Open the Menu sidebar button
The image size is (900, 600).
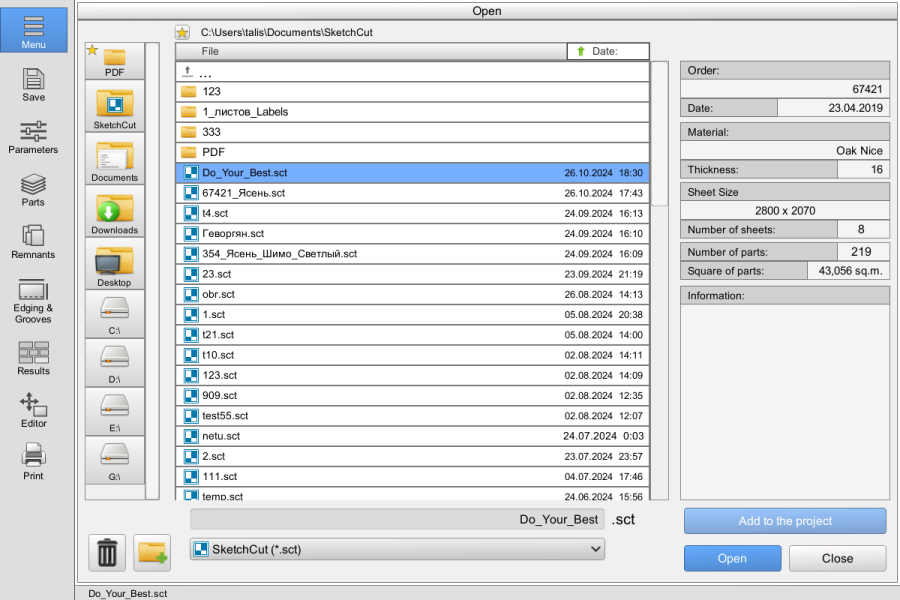pos(34,30)
